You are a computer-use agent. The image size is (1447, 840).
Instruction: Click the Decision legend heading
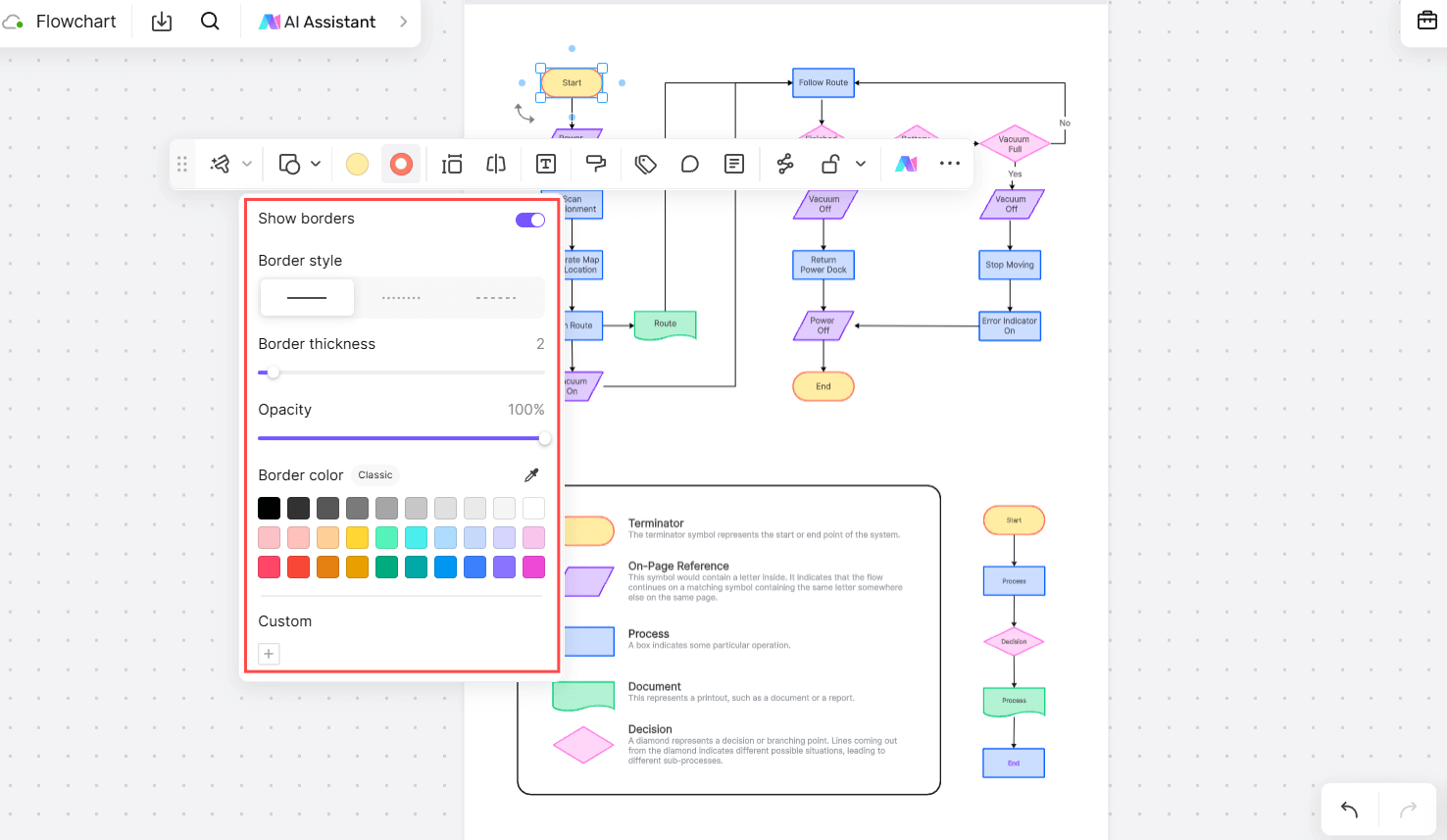650,729
